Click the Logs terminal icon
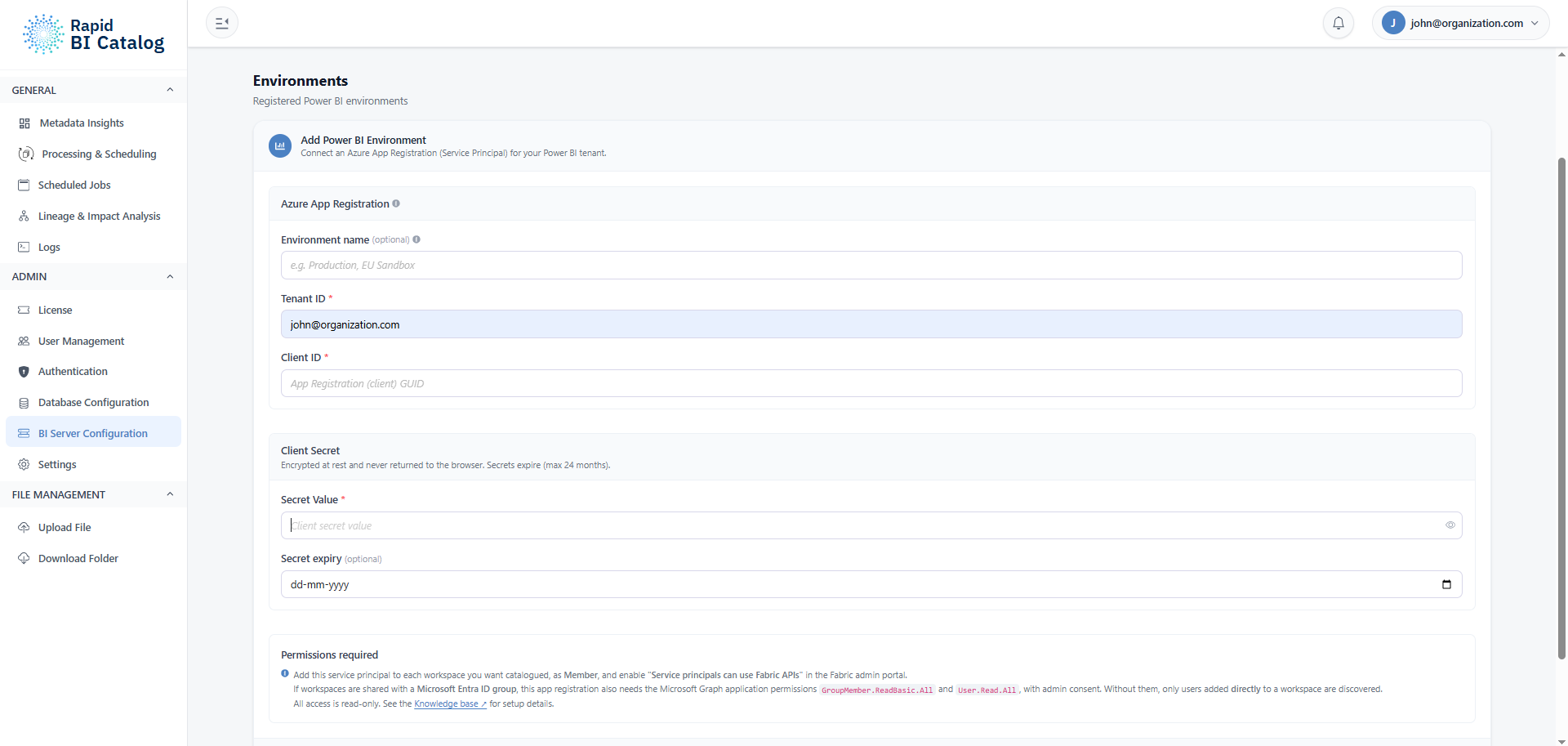The height and width of the screenshot is (746, 1568). 24,247
